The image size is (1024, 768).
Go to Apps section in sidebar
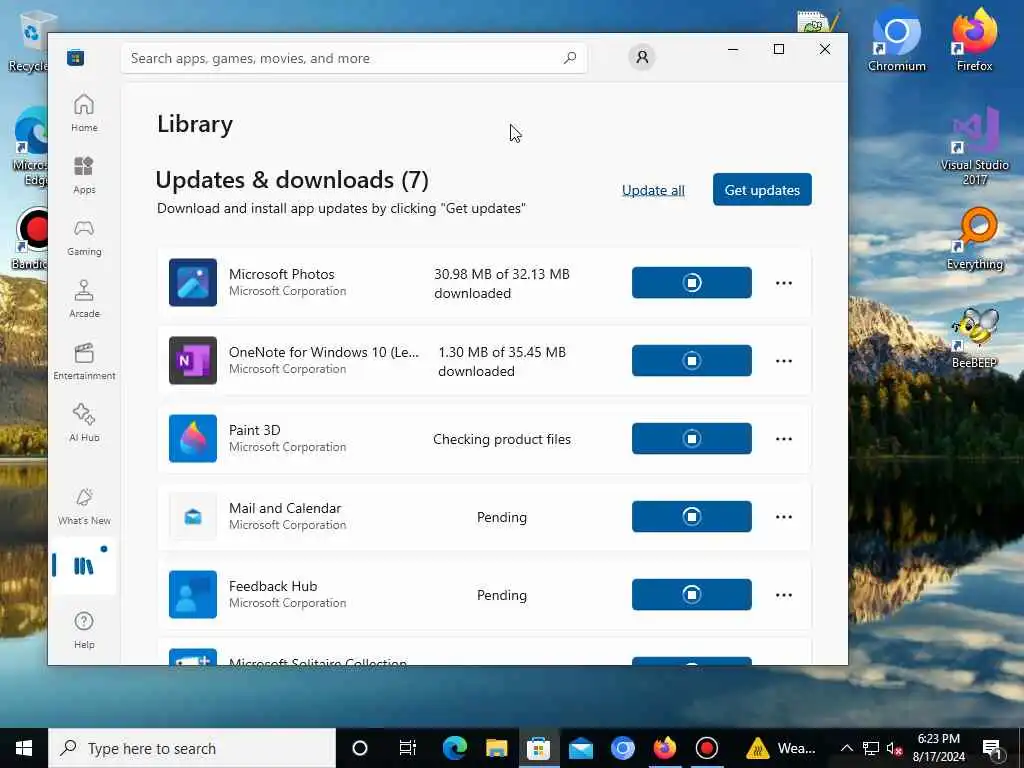pyautogui.click(x=84, y=175)
